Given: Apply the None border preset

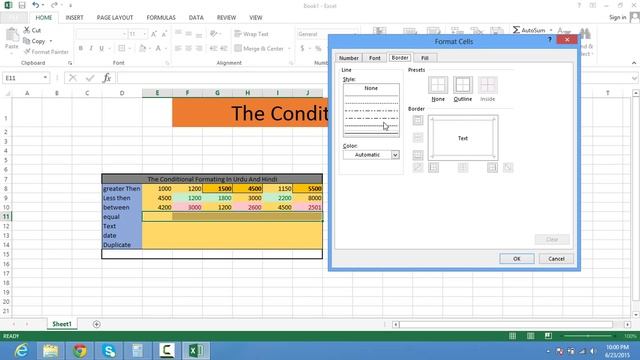Looking at the screenshot, I should (438, 85).
